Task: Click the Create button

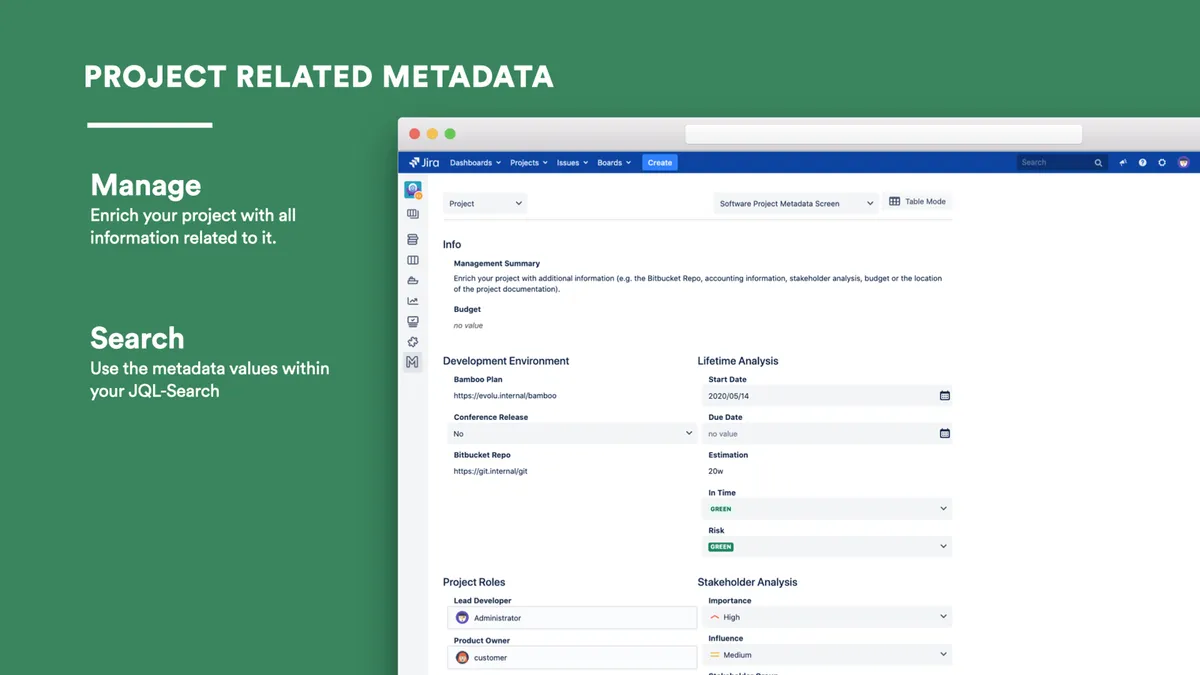Action: pos(660,162)
